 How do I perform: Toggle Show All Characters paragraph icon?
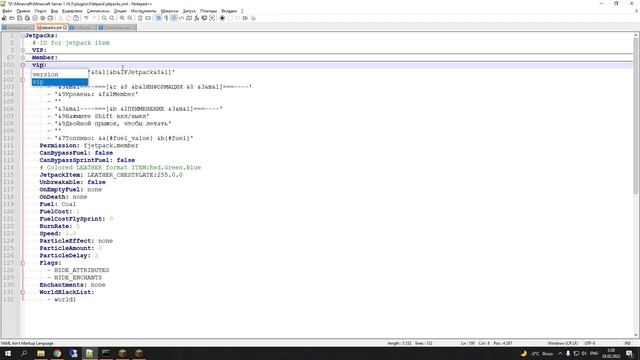[x=166, y=18]
